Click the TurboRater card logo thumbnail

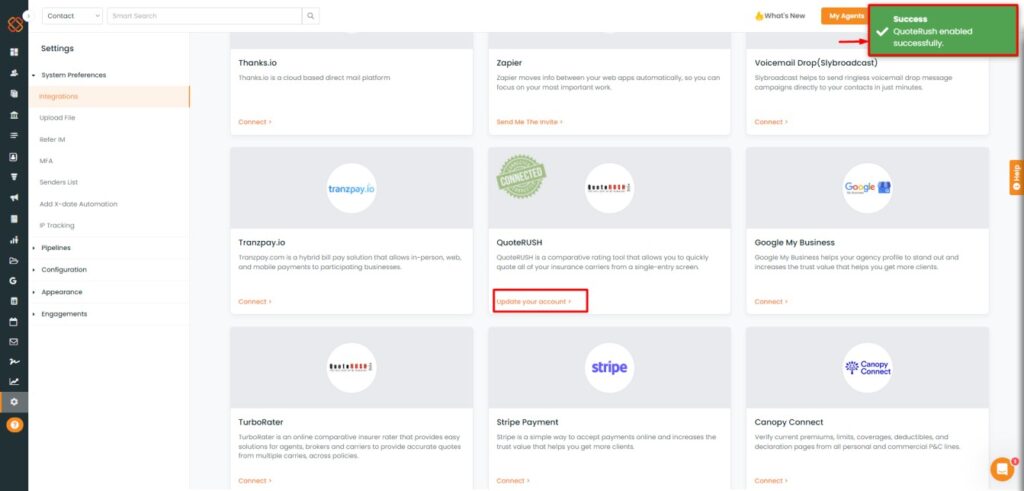351,368
